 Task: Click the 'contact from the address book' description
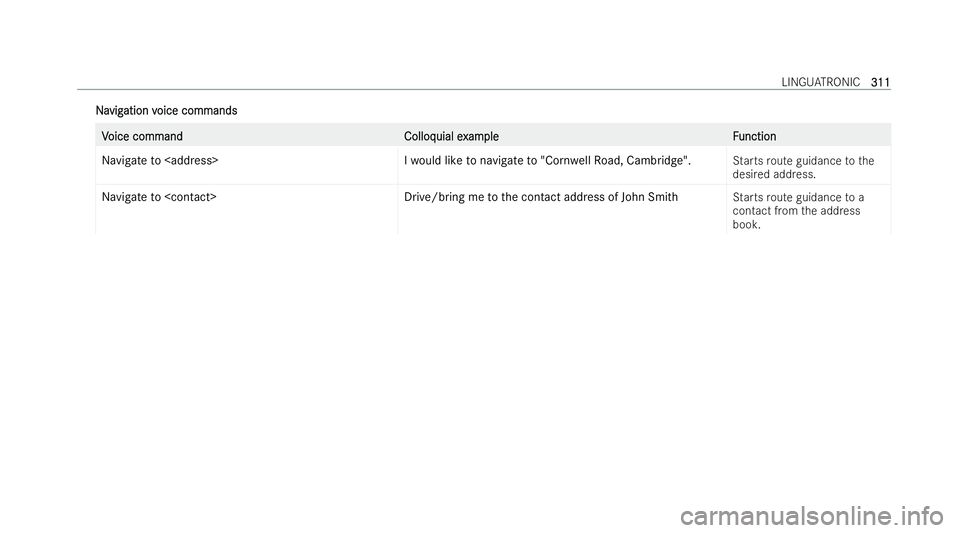[796, 217]
